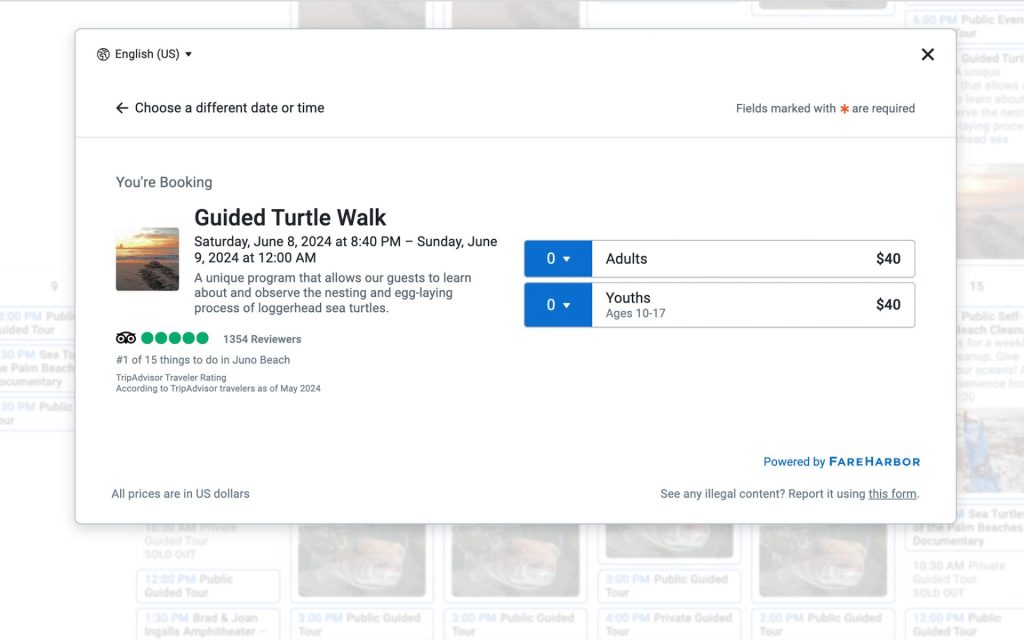Close the booking dialog with X

tap(927, 54)
